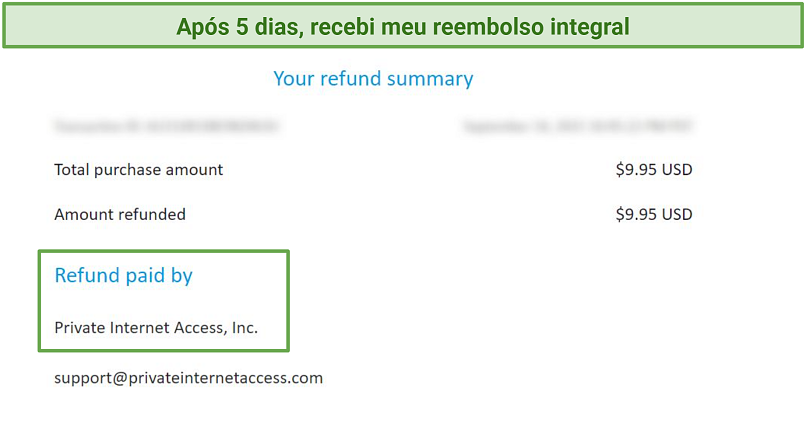The image size is (806, 423).
Task: Click the word "Inc." in the payer name
Action: tap(245, 328)
